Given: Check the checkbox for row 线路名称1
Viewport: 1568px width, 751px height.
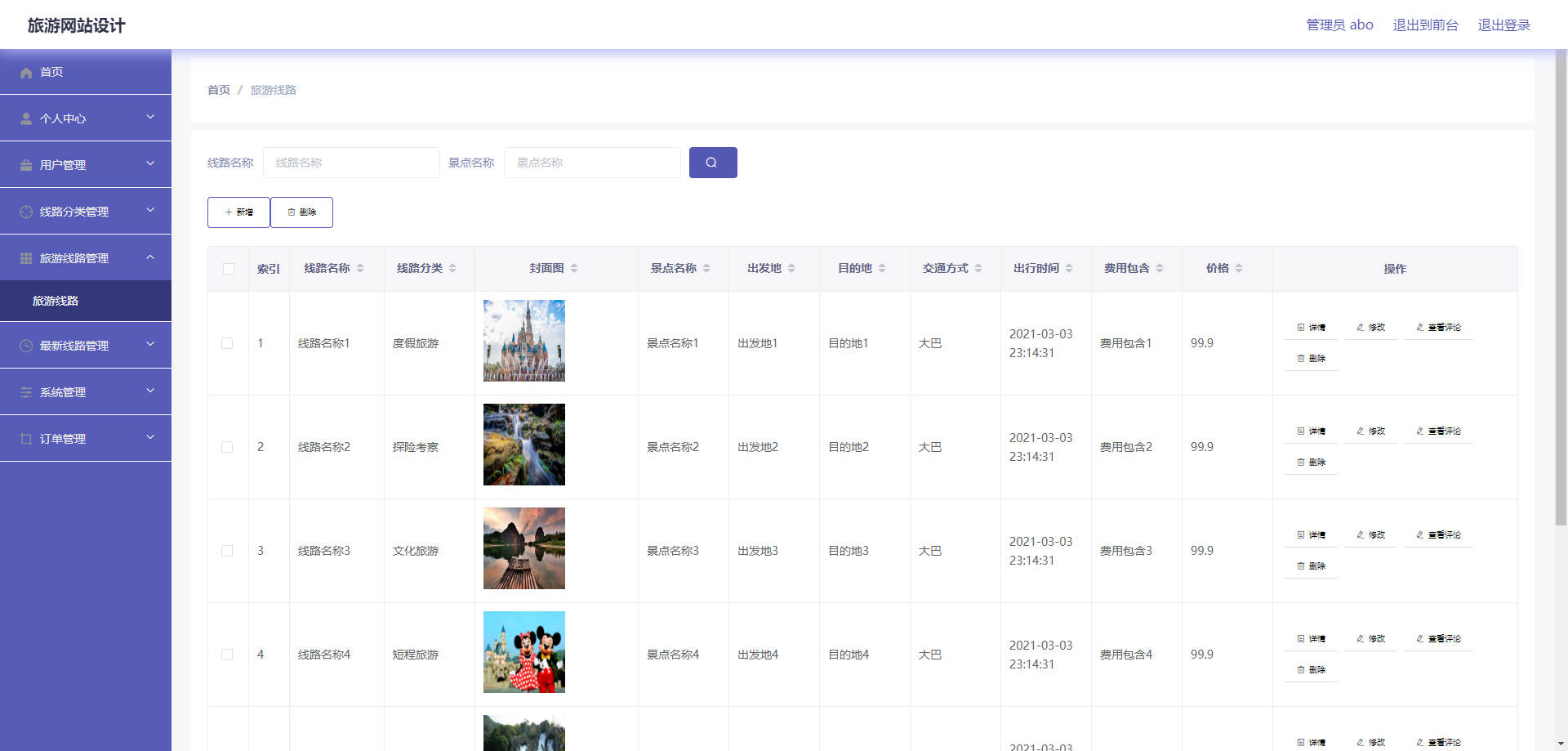Looking at the screenshot, I should point(227,343).
